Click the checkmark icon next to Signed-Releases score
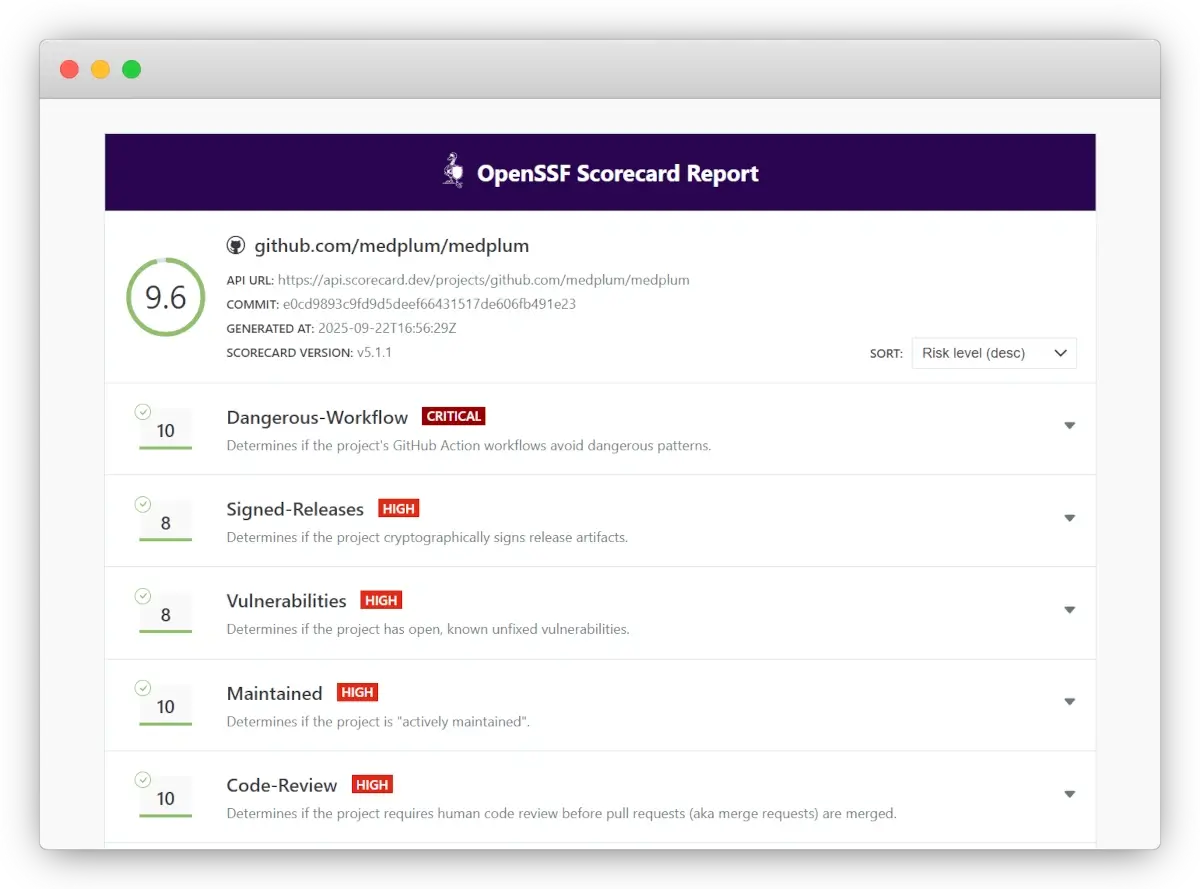1200x889 pixels. (x=142, y=503)
